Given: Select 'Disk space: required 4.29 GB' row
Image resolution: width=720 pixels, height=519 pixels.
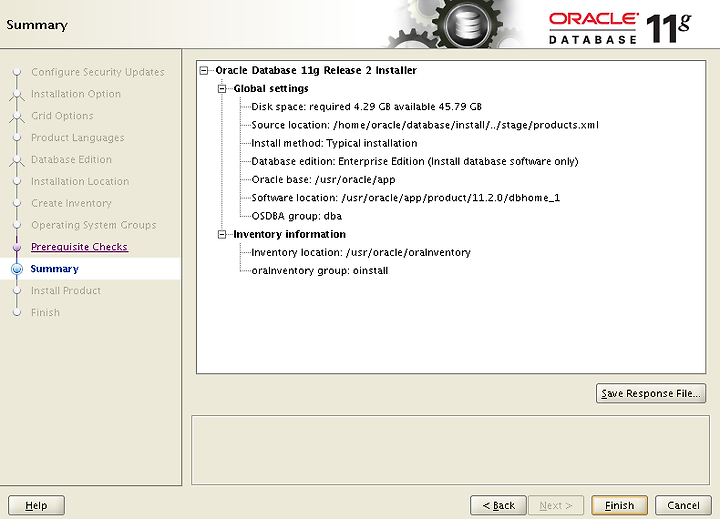Looking at the screenshot, I should coord(366,107).
